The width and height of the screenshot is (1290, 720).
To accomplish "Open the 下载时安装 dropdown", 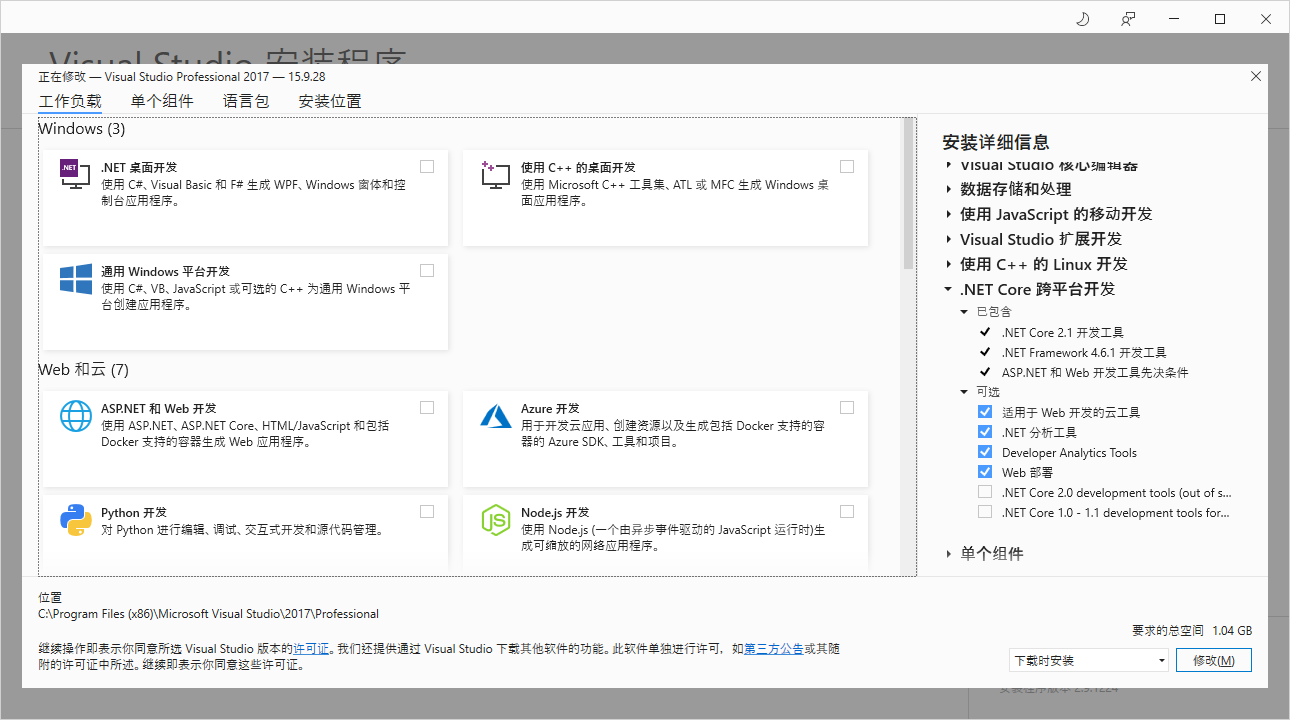I will 1088,660.
